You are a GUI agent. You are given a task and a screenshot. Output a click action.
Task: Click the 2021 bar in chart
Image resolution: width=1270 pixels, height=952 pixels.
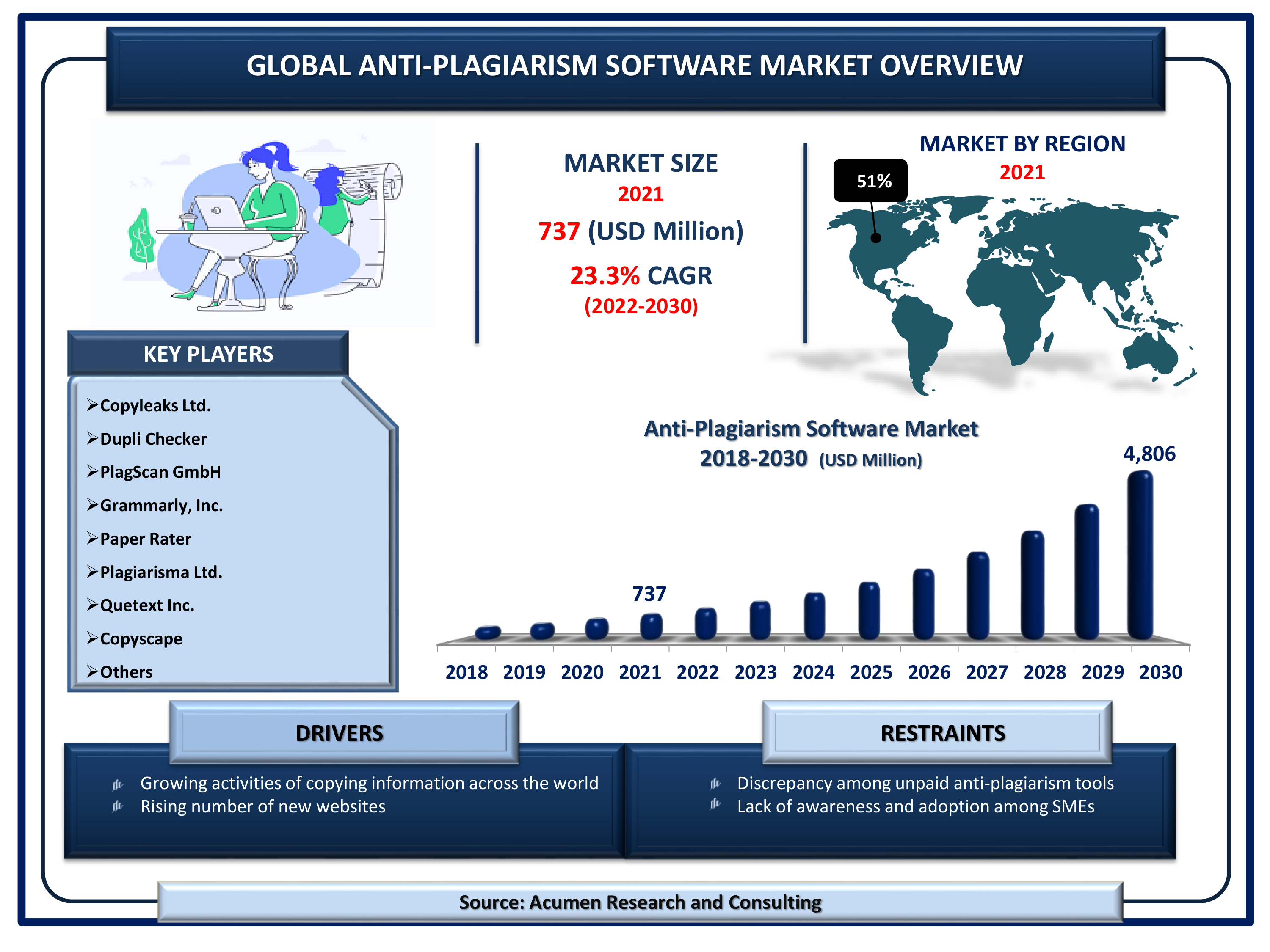pos(651,626)
